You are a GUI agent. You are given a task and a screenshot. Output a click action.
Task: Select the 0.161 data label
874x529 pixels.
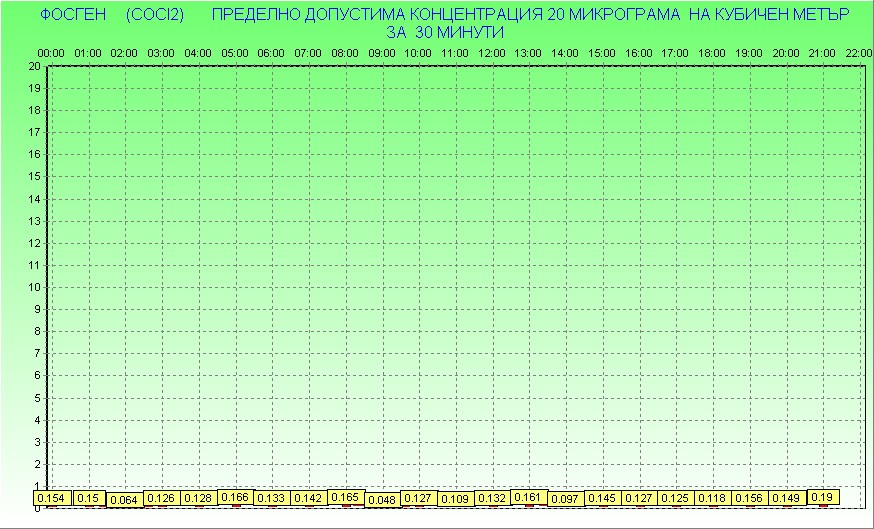click(527, 497)
